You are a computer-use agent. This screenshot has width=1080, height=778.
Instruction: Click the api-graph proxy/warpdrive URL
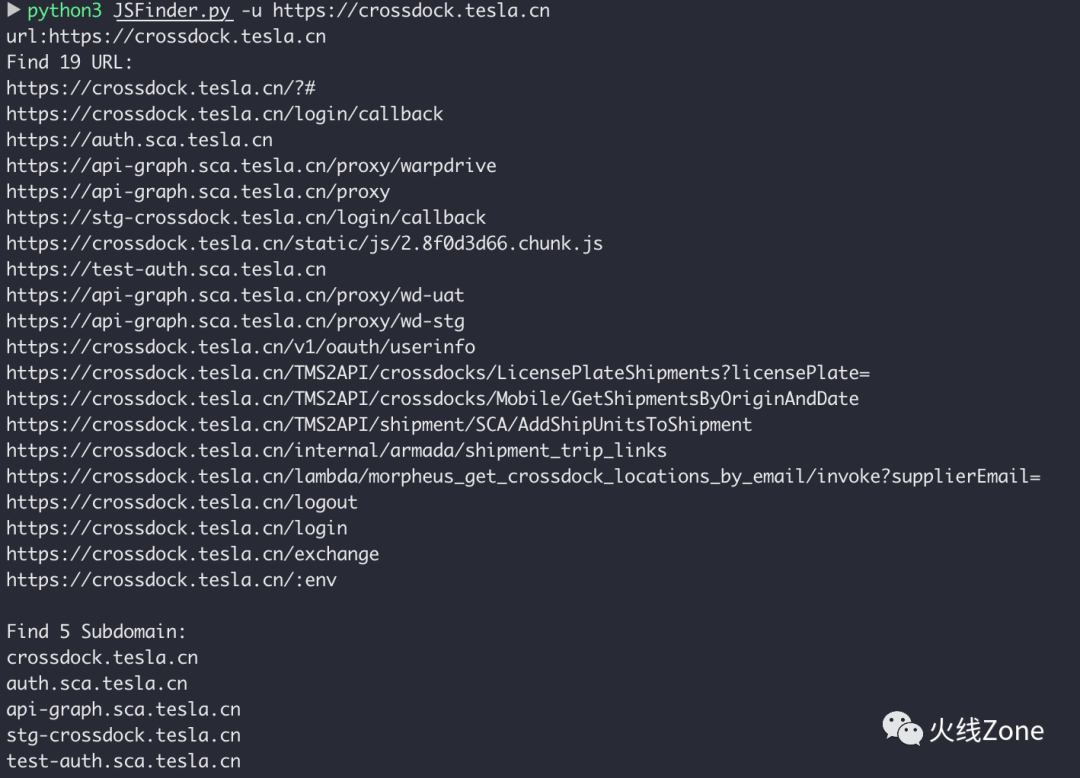coord(251,166)
